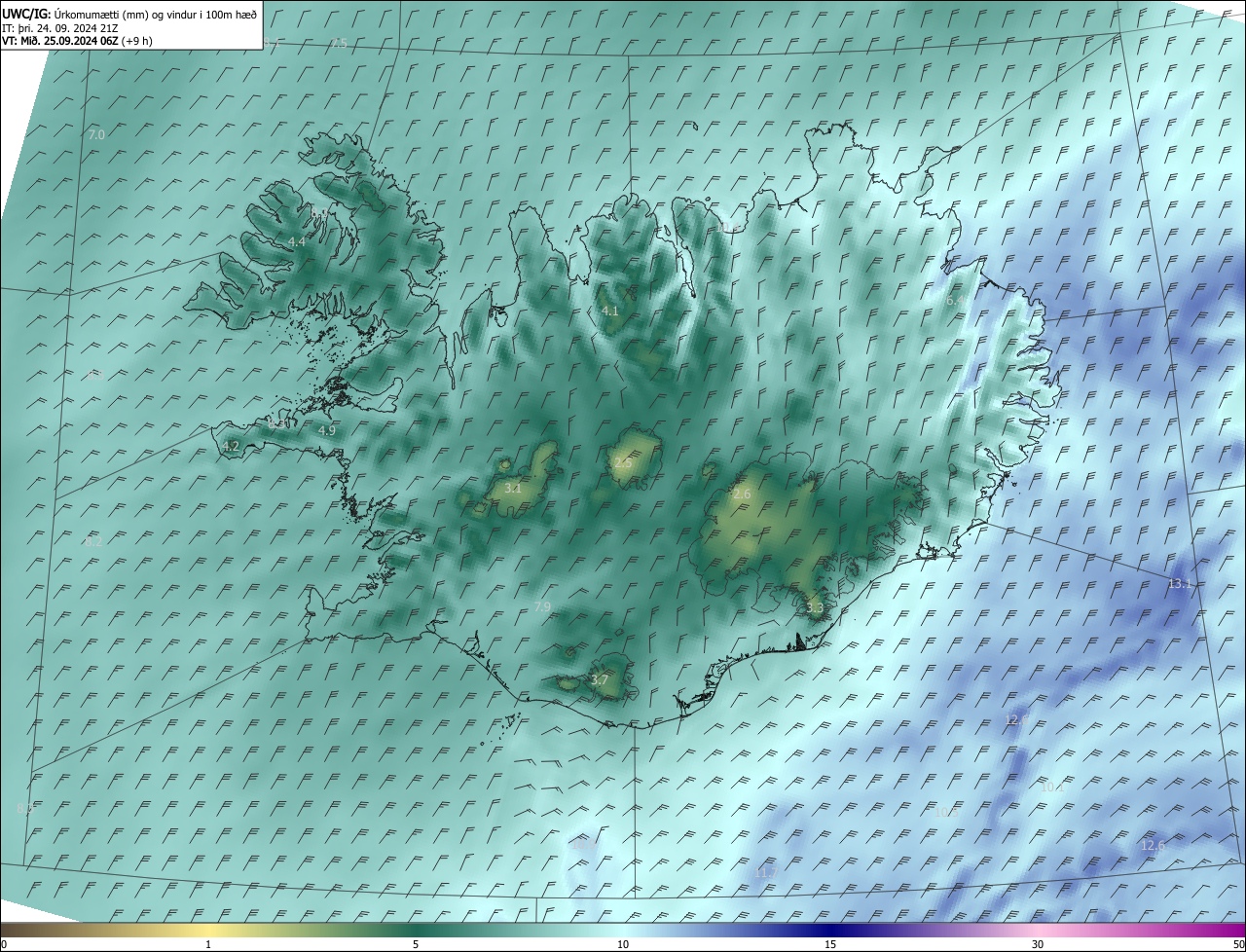
Task: Click the "4.1" value in northern Iceland
Action: (x=610, y=311)
